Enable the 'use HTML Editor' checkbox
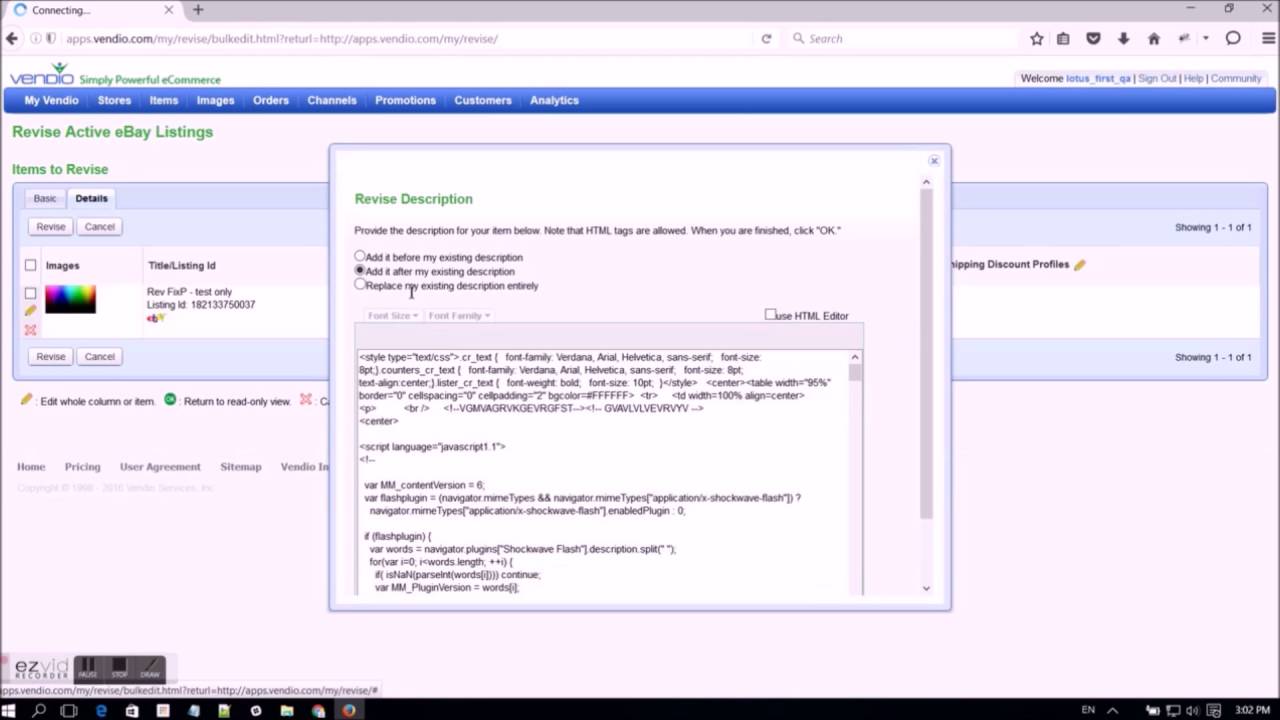The image size is (1280, 720). coord(770,314)
